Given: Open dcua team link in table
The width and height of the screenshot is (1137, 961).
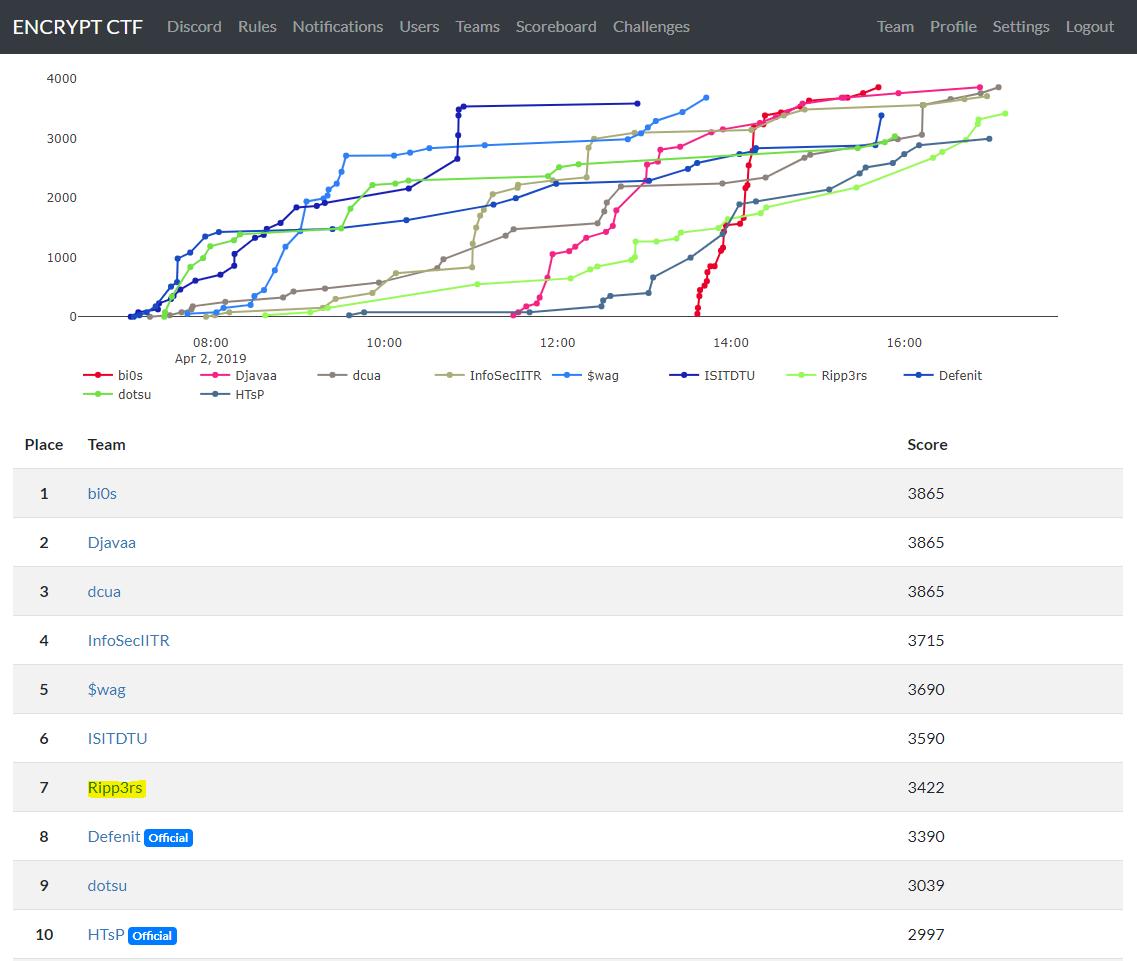Looking at the screenshot, I should (104, 591).
